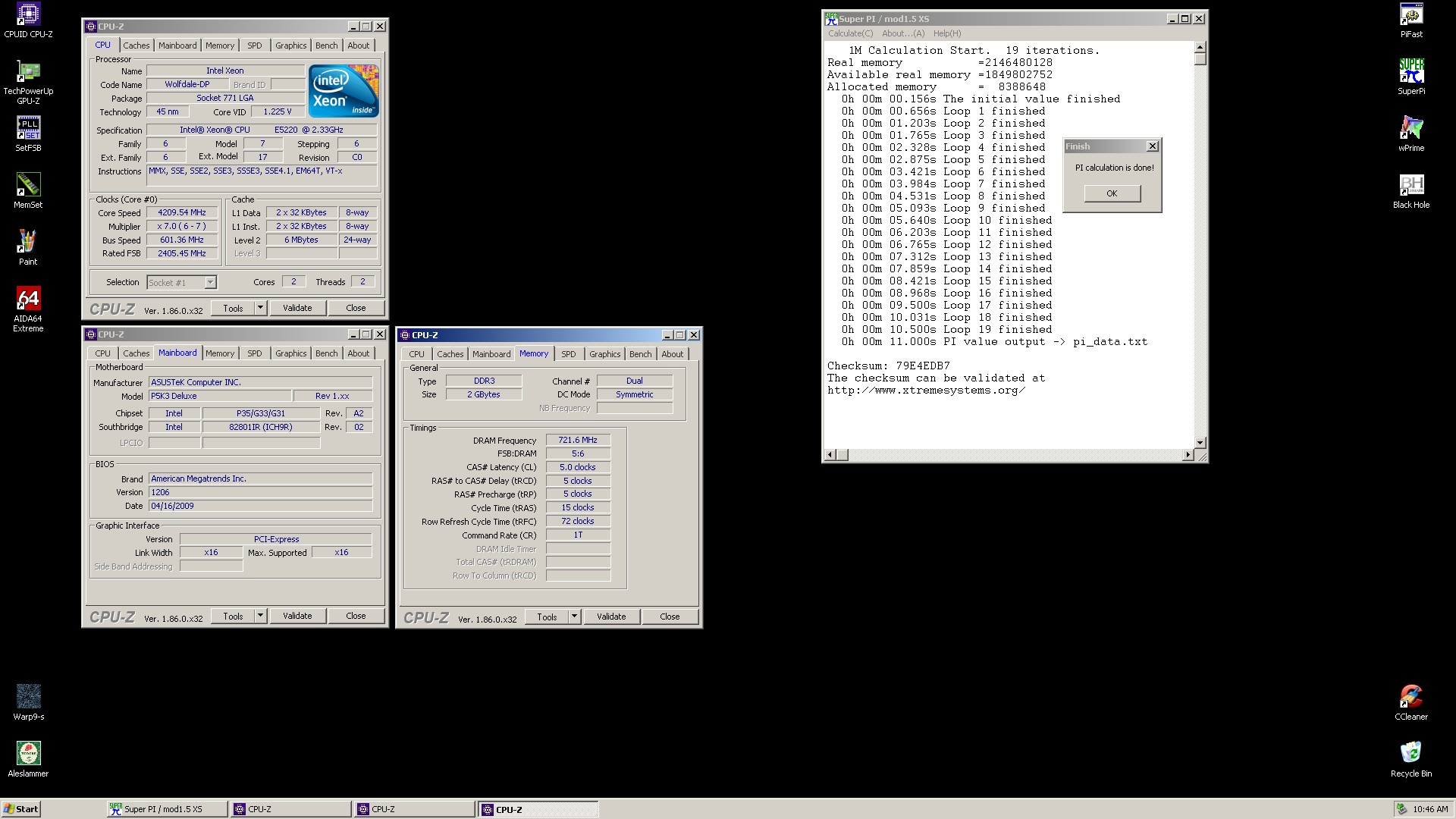Click the Super PI window title icon
Screen dimensions: 1456x819
point(831,18)
